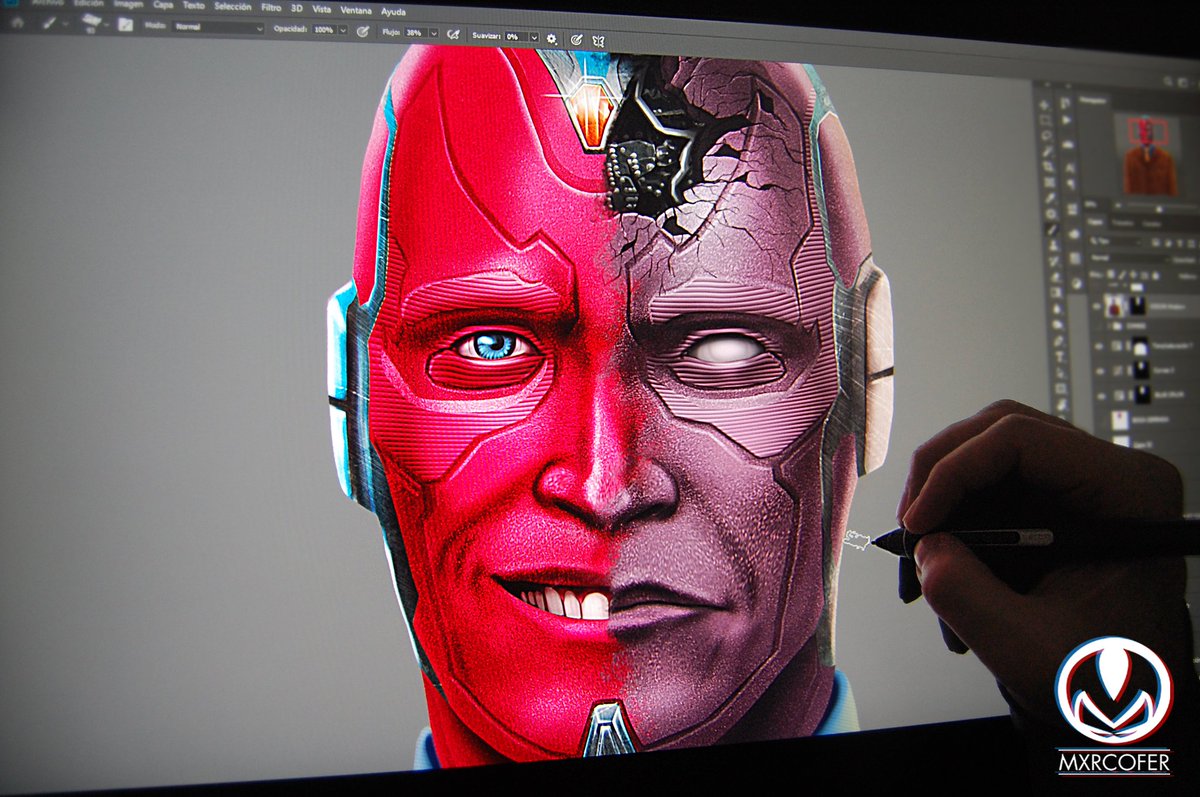
Task: Click the Navigator zoom slider handle
Action: (x=1158, y=208)
